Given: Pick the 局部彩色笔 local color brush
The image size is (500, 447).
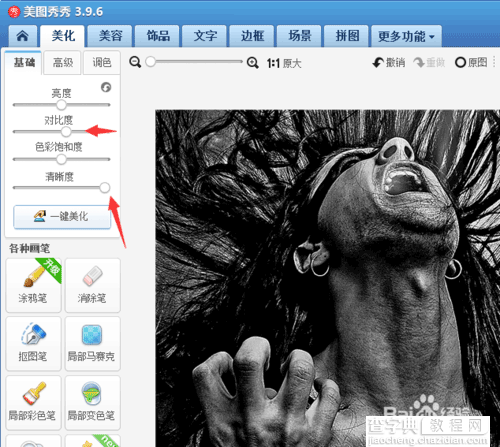Looking at the screenshot, I should [x=33, y=403].
